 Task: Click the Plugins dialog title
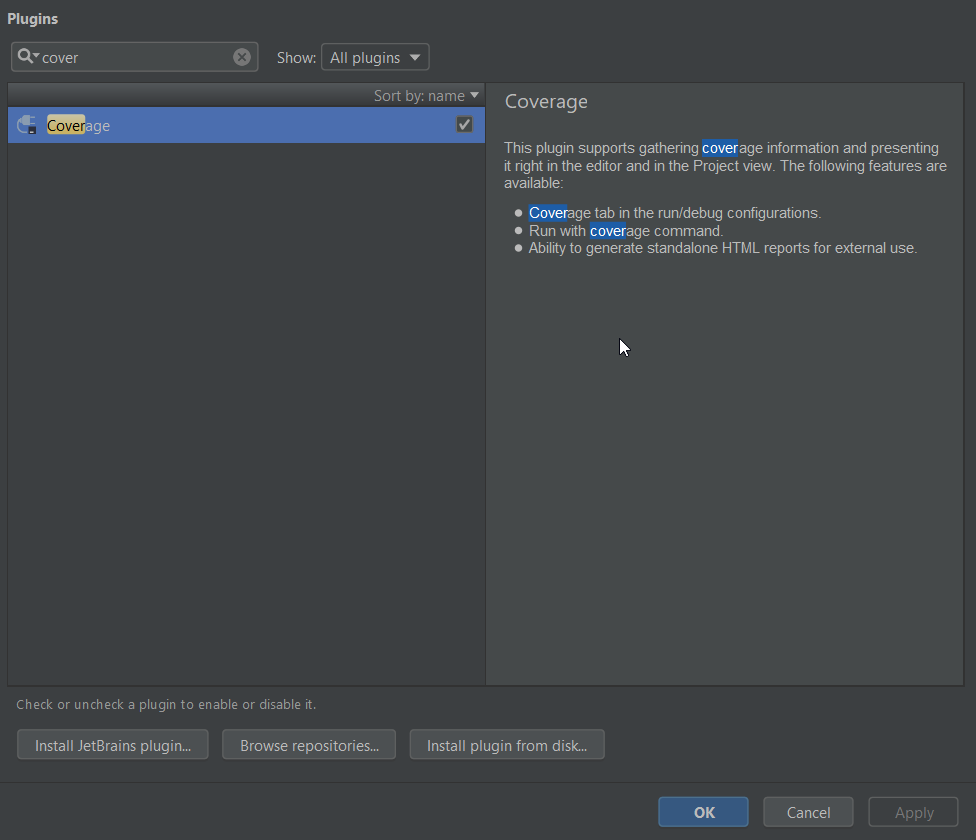click(32, 19)
